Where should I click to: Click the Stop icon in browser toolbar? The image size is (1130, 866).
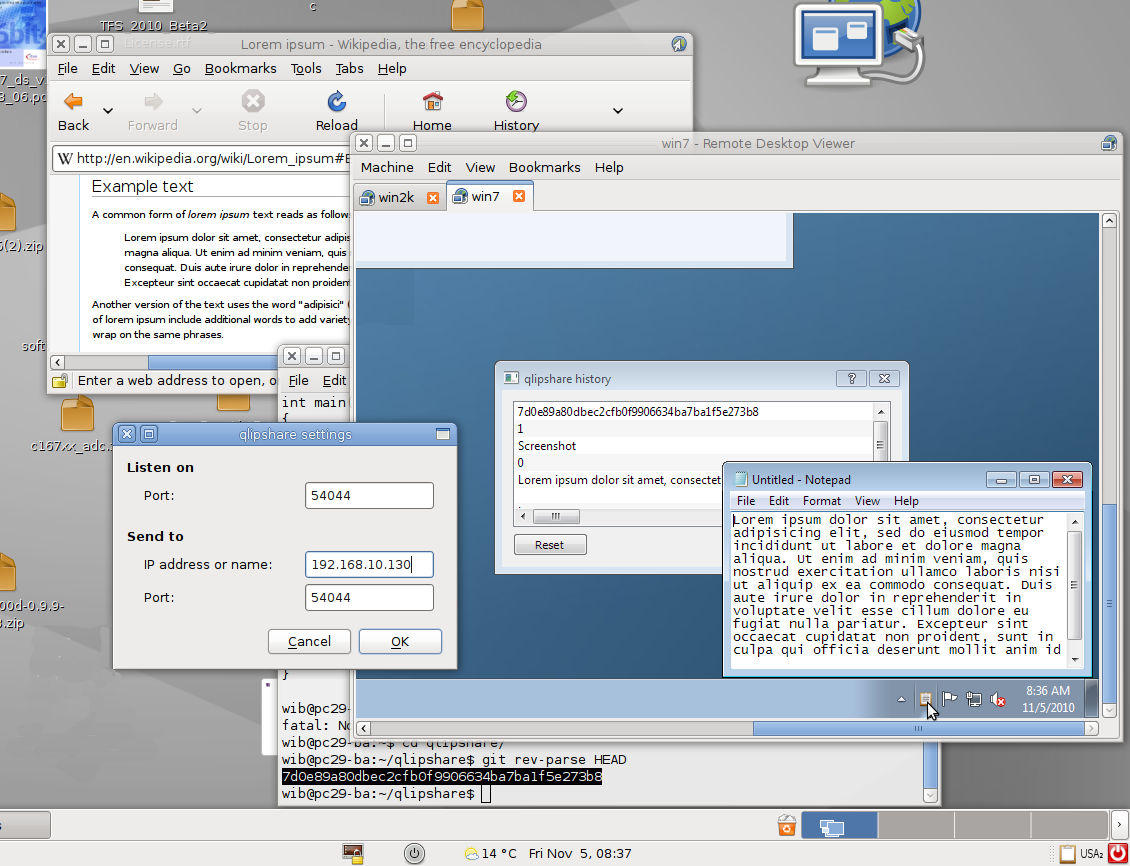[x=253, y=102]
